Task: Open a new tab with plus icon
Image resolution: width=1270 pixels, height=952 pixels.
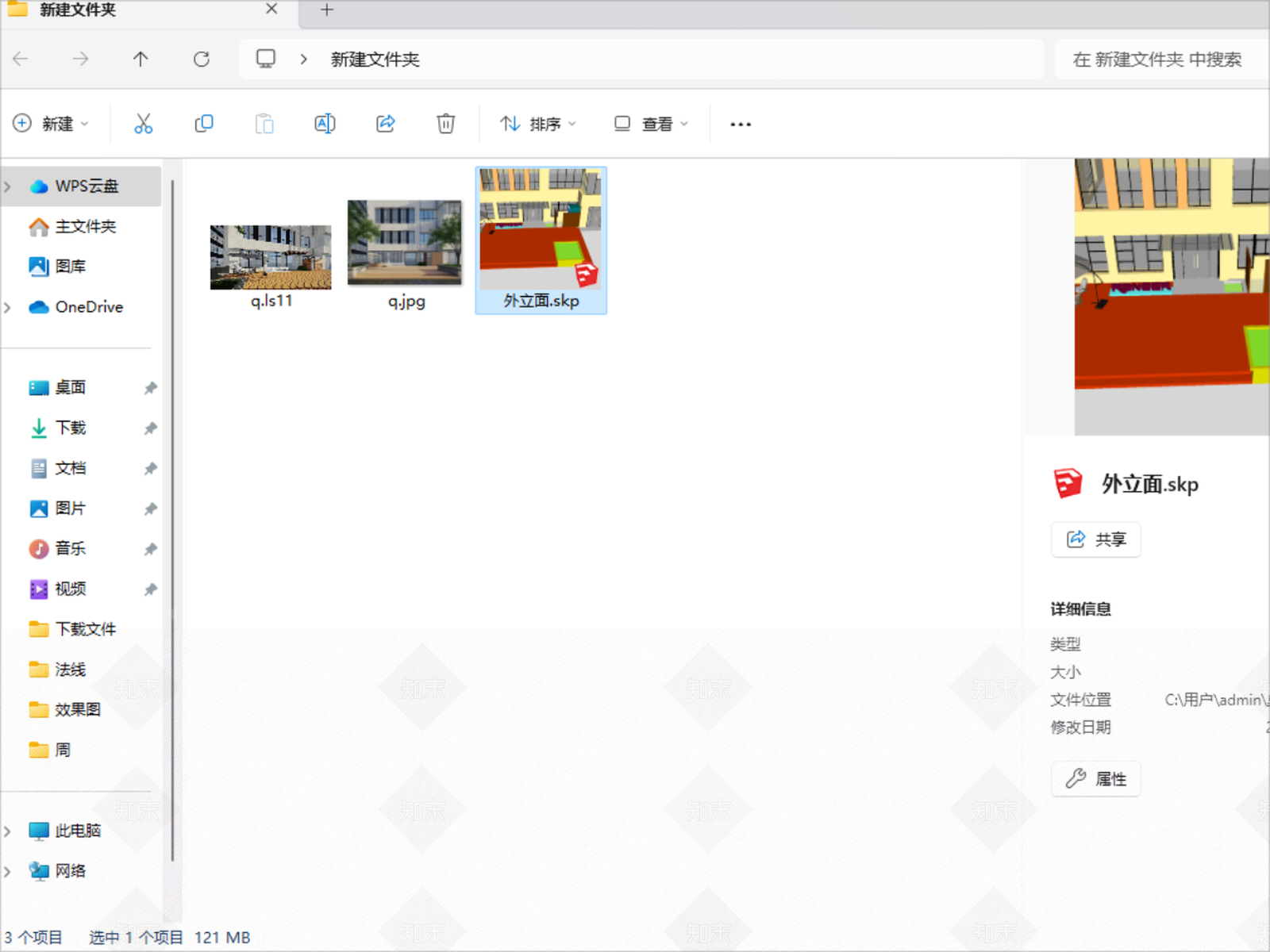Action: click(x=327, y=10)
